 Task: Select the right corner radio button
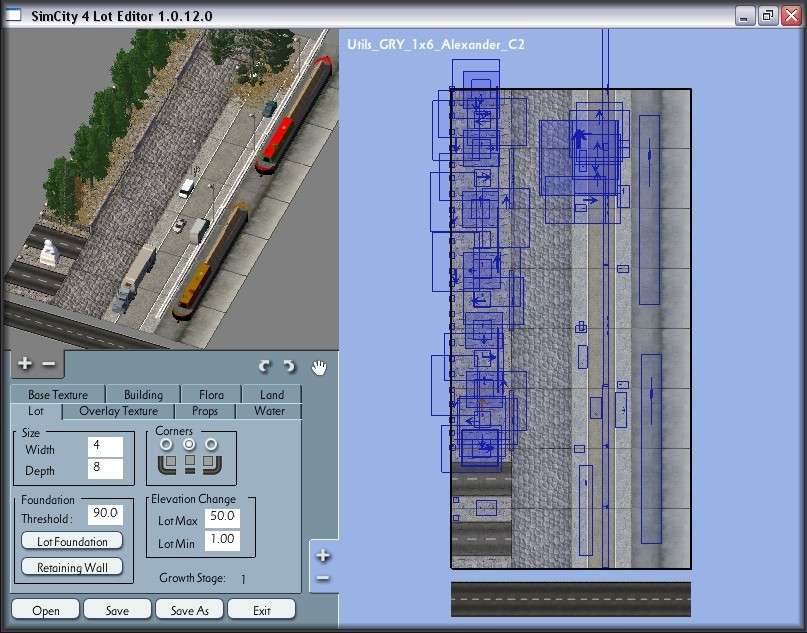click(211, 444)
